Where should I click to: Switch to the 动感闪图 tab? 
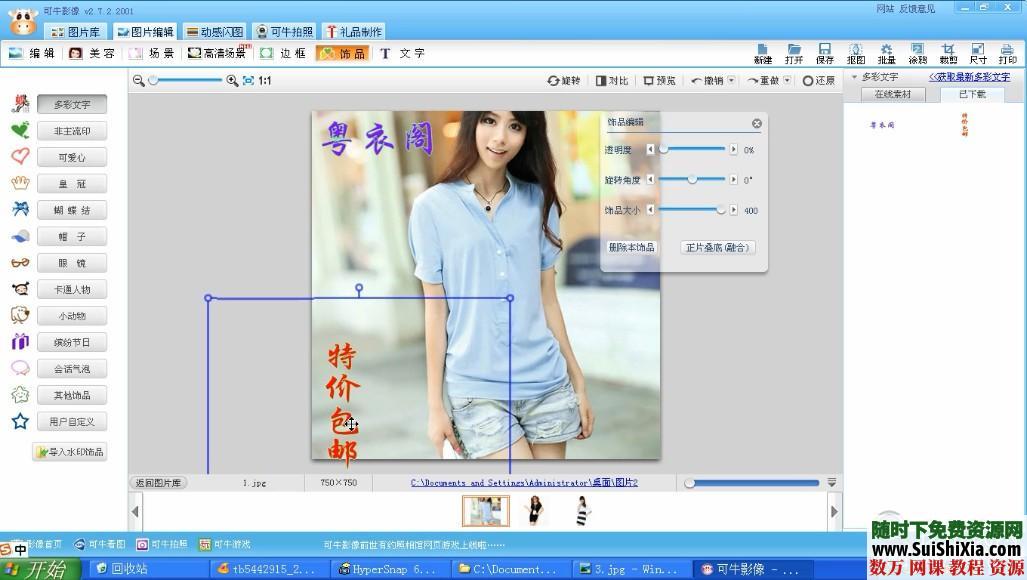(x=214, y=31)
